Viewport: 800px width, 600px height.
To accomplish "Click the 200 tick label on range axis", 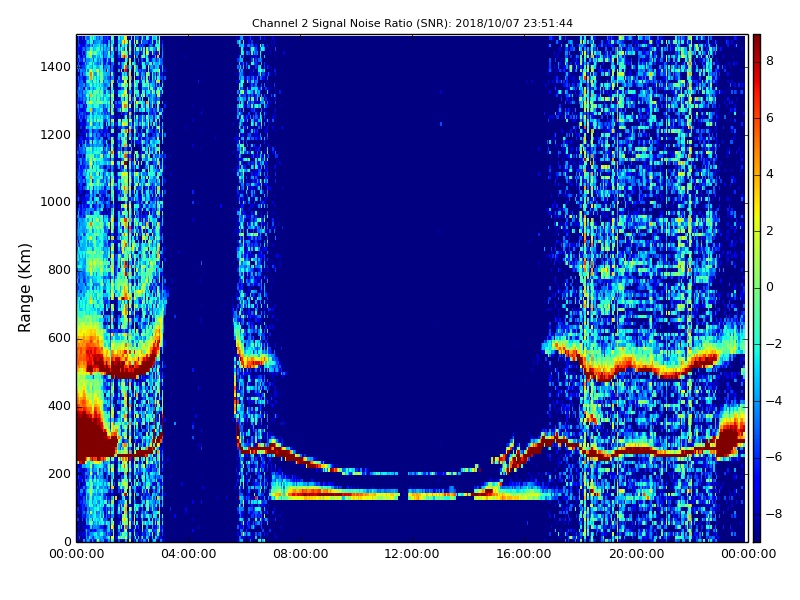I will pos(59,474).
